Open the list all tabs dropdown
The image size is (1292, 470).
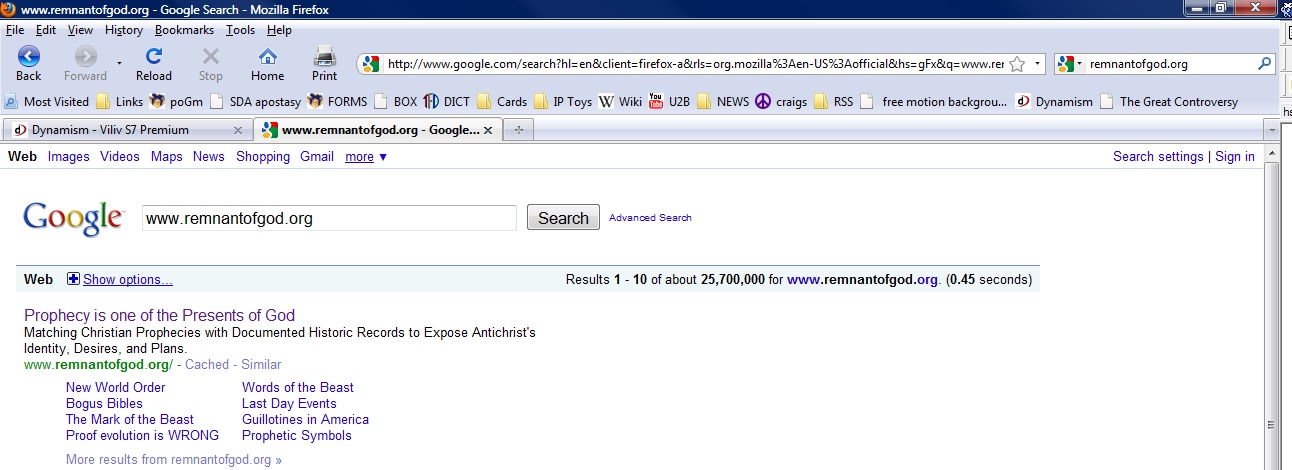coord(1271,130)
